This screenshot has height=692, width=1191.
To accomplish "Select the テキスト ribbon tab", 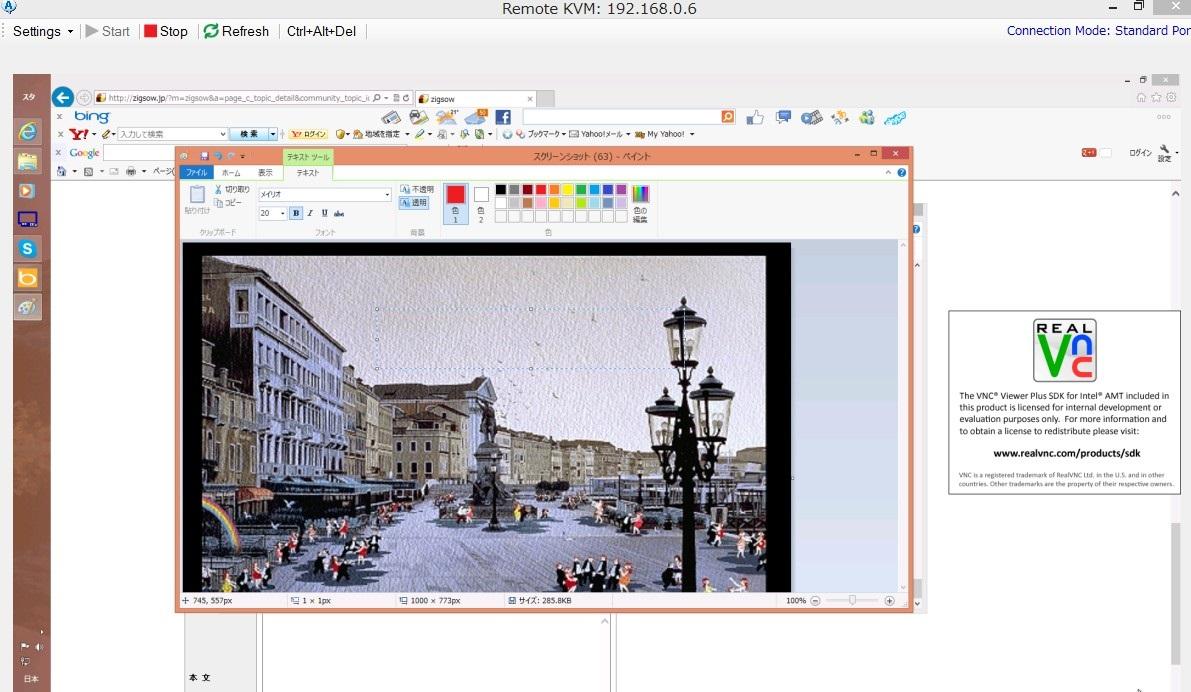I will click(308, 172).
